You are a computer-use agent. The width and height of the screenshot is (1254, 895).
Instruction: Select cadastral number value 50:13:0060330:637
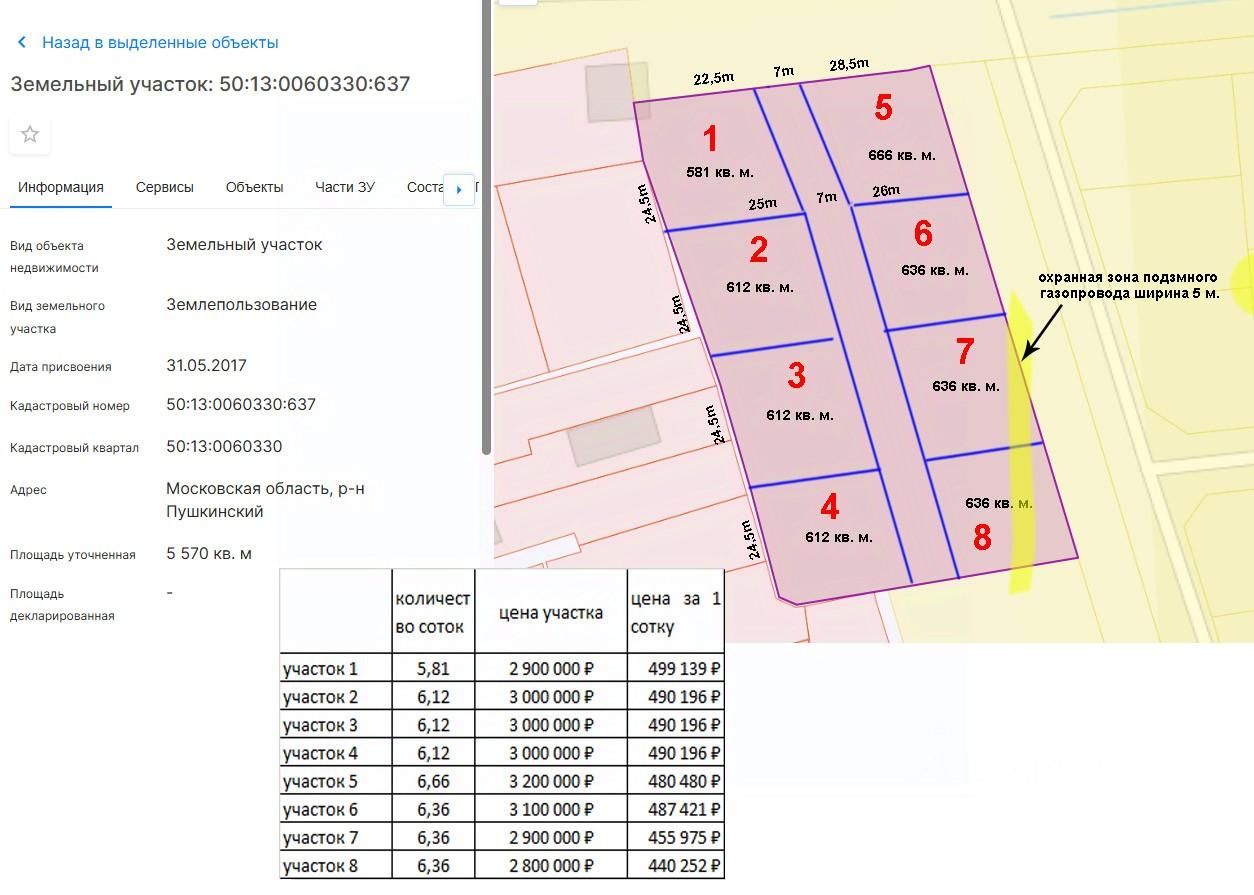click(x=241, y=405)
